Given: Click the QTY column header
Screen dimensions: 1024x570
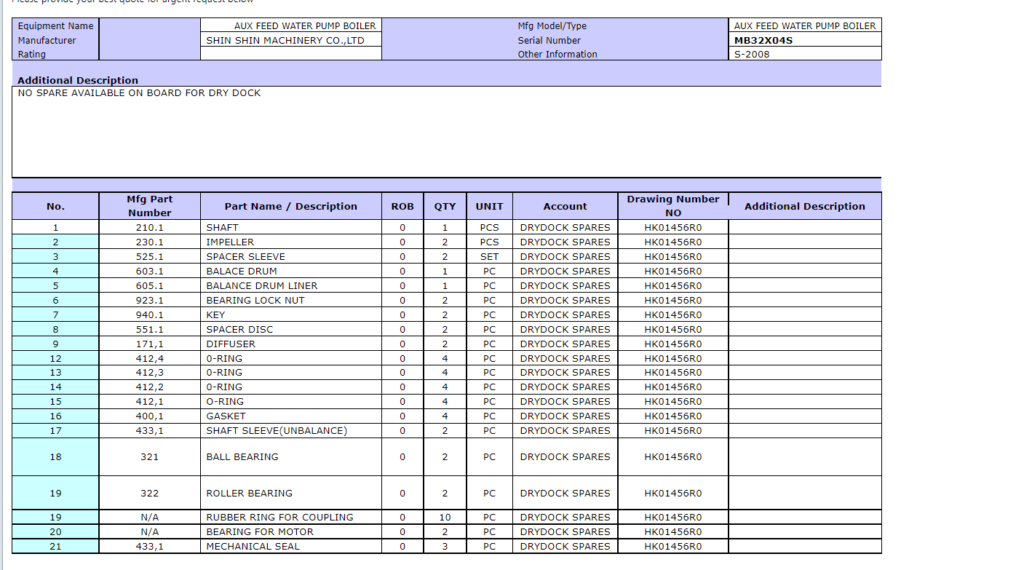Looking at the screenshot, I should 444,206.
